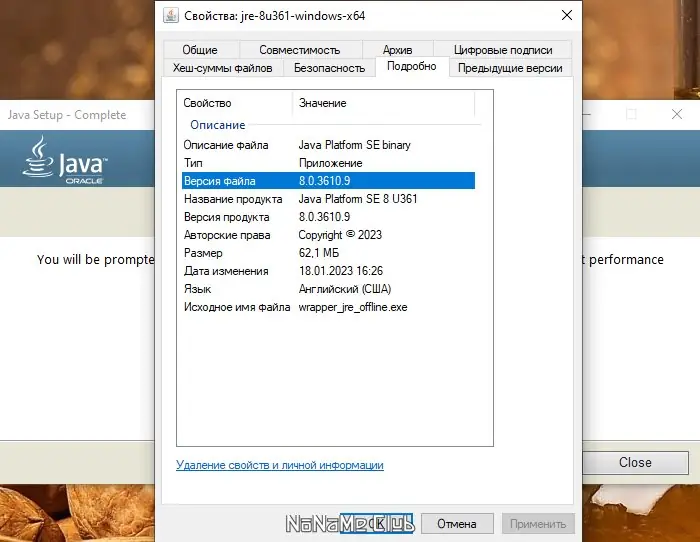Click the Отмена button
The width and height of the screenshot is (700, 542).
[457, 523]
